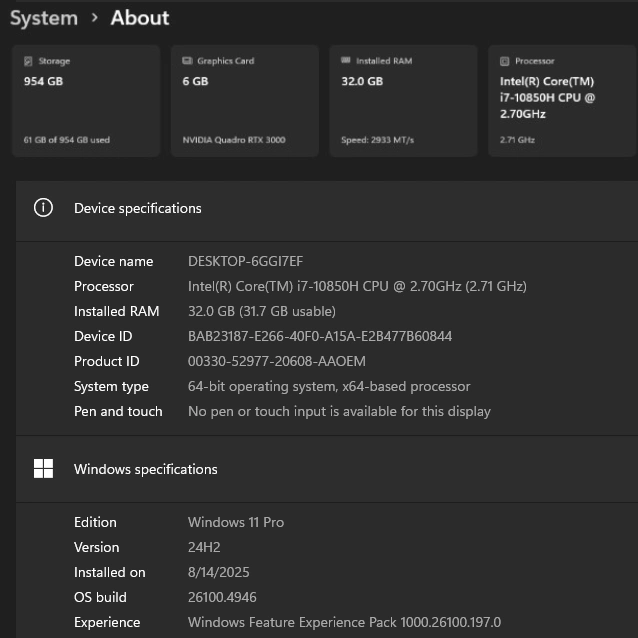The image size is (638, 638).
Task: Click the Windows version value 24H2
Action: pyautogui.click(x=204, y=547)
